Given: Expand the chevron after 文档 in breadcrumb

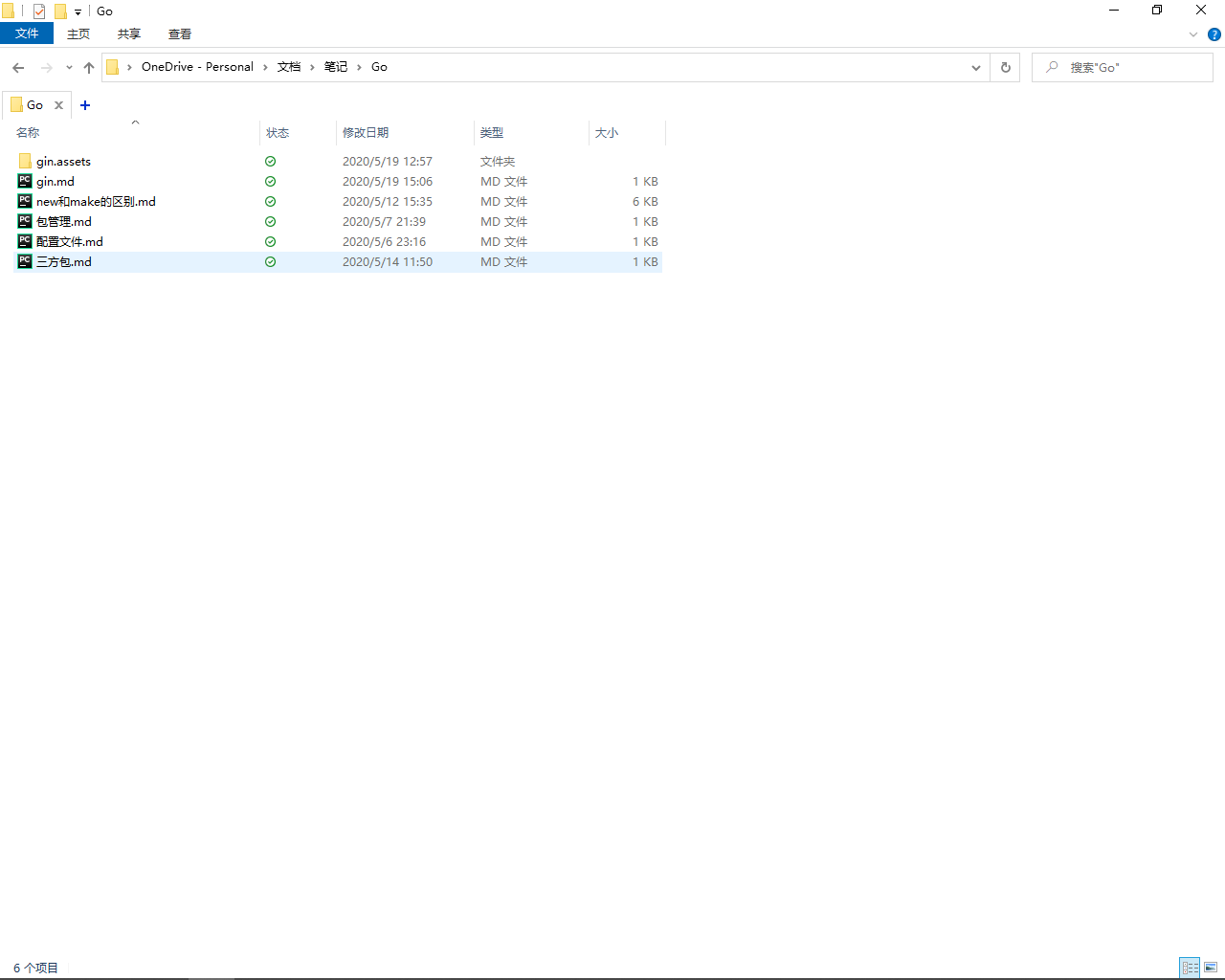Looking at the screenshot, I should [x=312, y=67].
